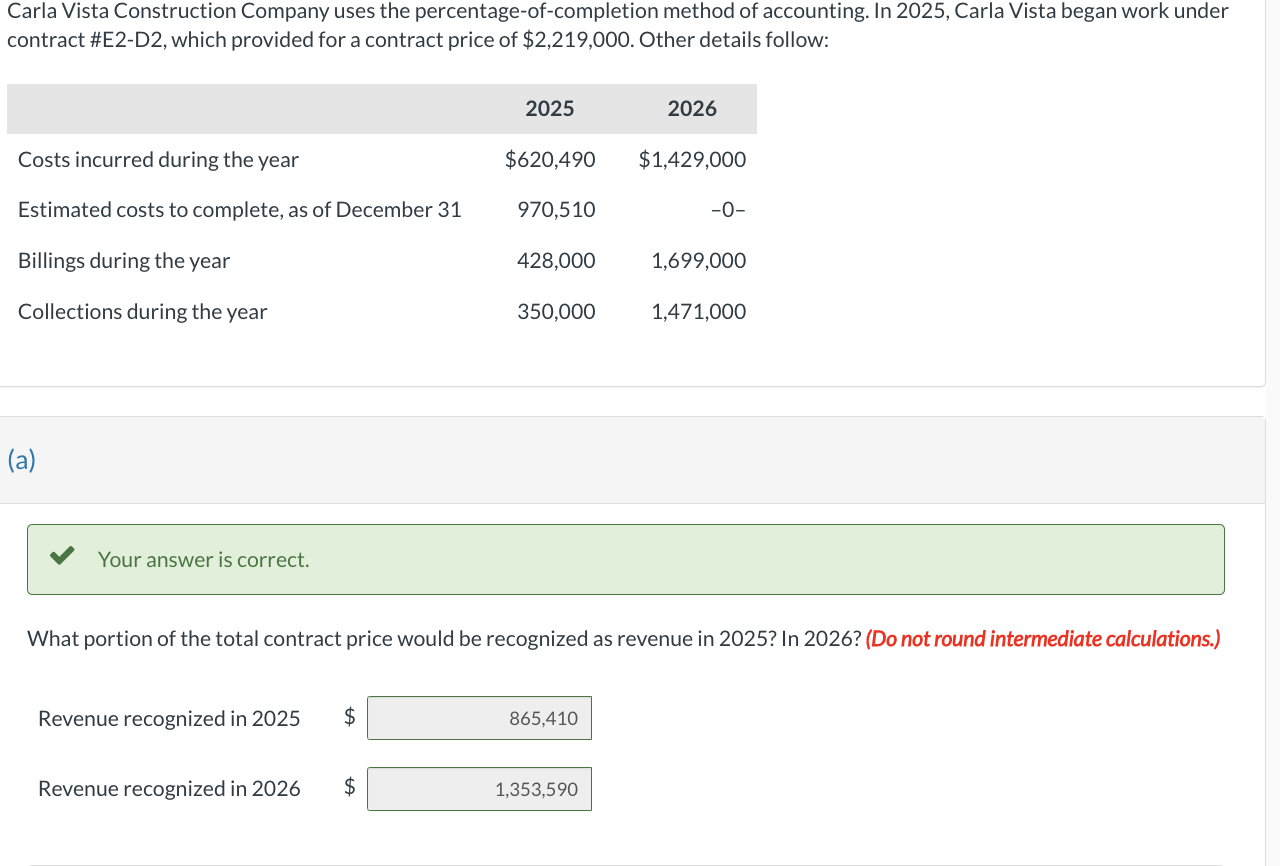Image resolution: width=1280 pixels, height=866 pixels.
Task: Select the (a) part label
Action: (21, 460)
